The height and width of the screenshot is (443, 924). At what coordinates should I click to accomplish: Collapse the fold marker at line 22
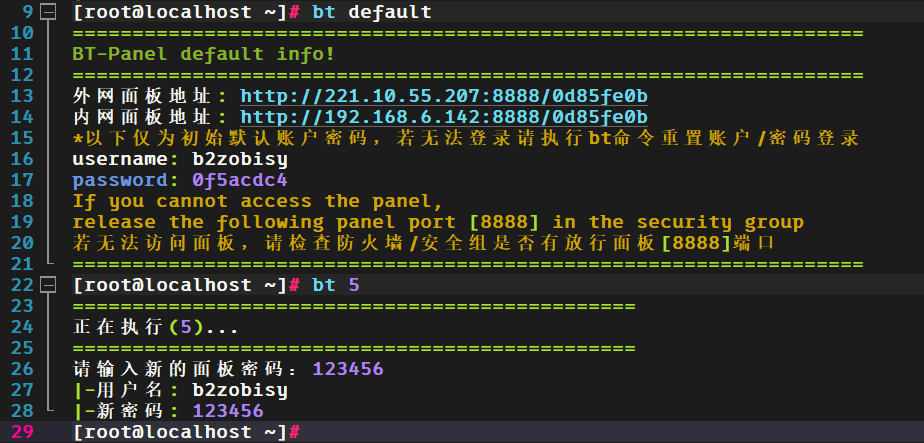(x=49, y=285)
